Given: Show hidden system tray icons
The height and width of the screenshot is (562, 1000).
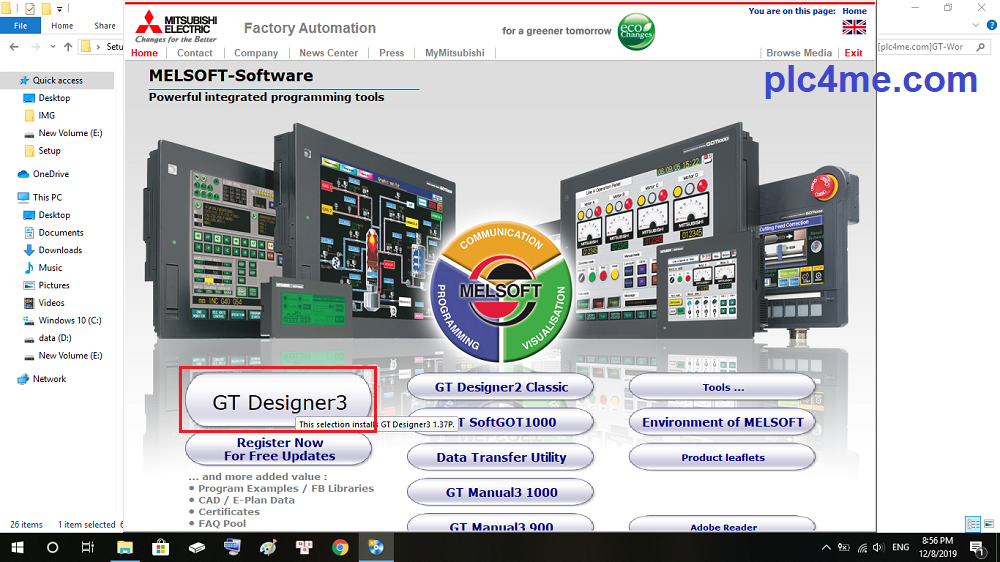Looking at the screenshot, I should point(826,547).
